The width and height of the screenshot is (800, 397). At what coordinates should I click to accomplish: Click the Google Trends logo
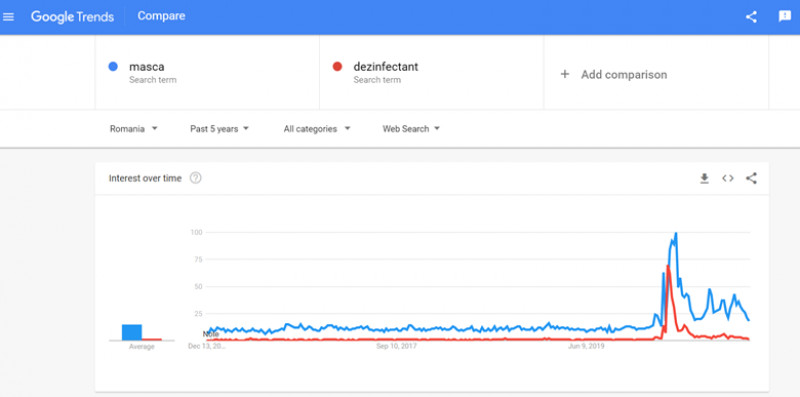point(72,16)
